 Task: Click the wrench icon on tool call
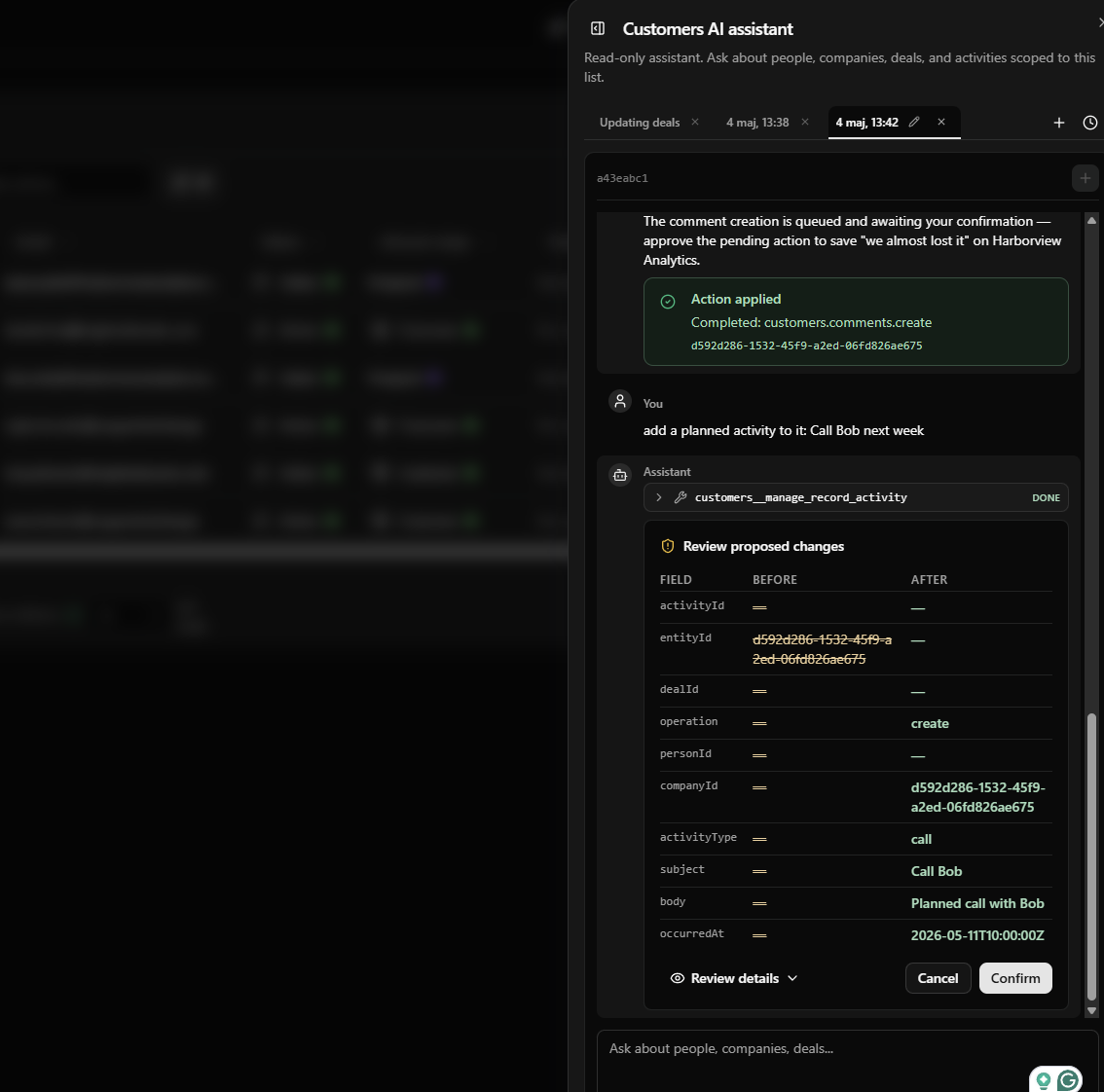(x=681, y=497)
